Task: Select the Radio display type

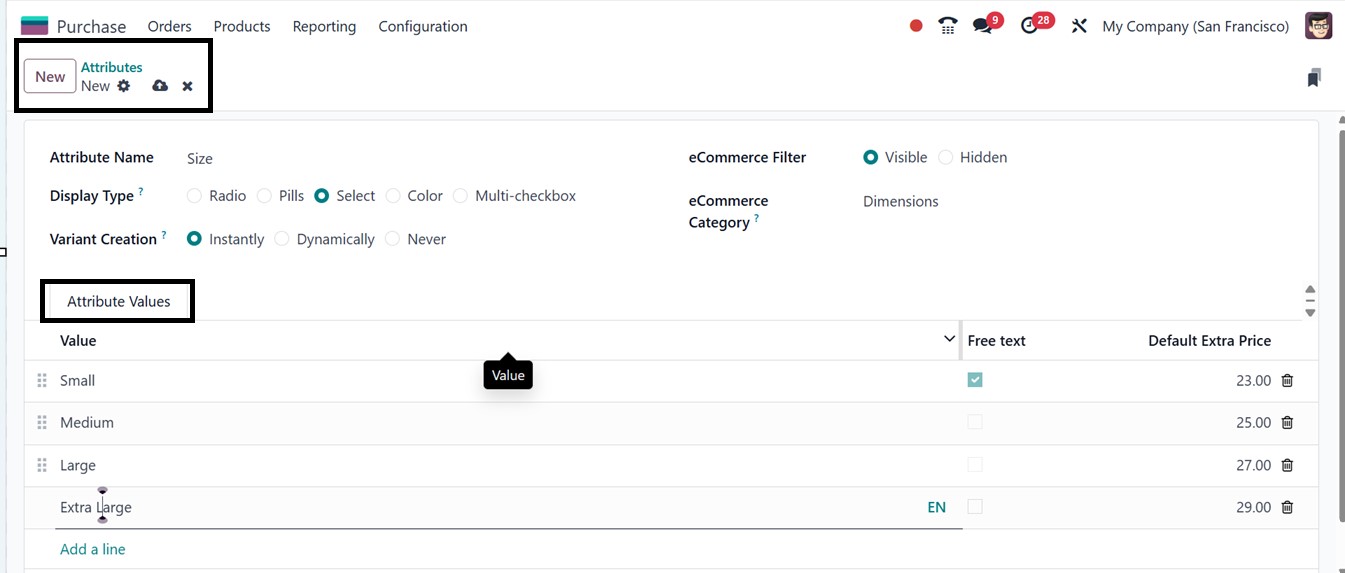Action: coord(195,196)
